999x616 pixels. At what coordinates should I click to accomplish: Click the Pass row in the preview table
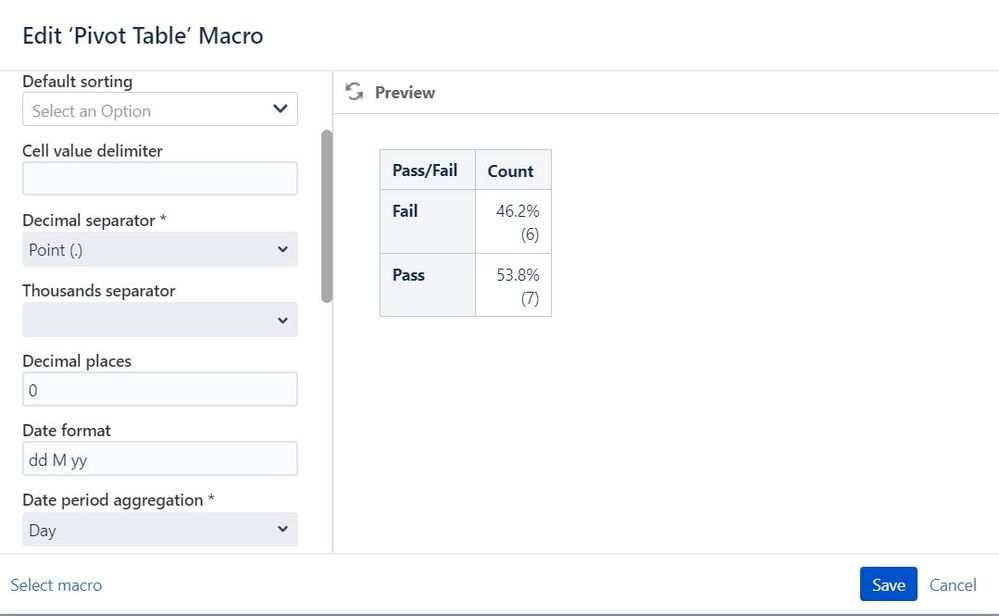pyautogui.click(x=407, y=275)
